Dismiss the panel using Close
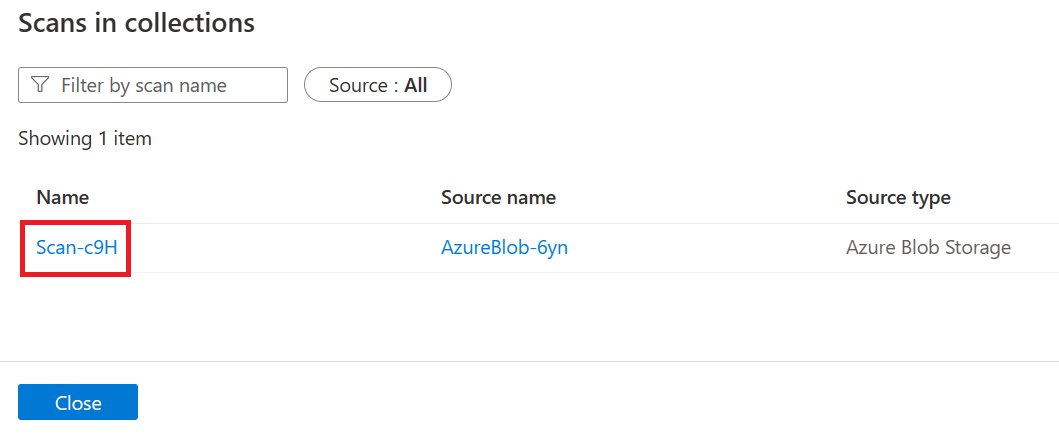Screen dimensions: 1059x438 tap(78, 403)
